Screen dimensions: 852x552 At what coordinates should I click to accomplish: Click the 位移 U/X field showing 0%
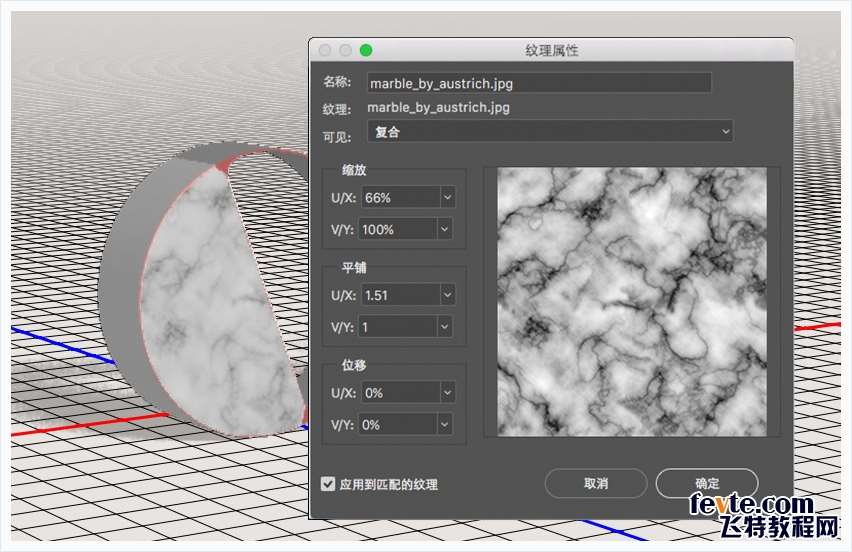(x=400, y=392)
